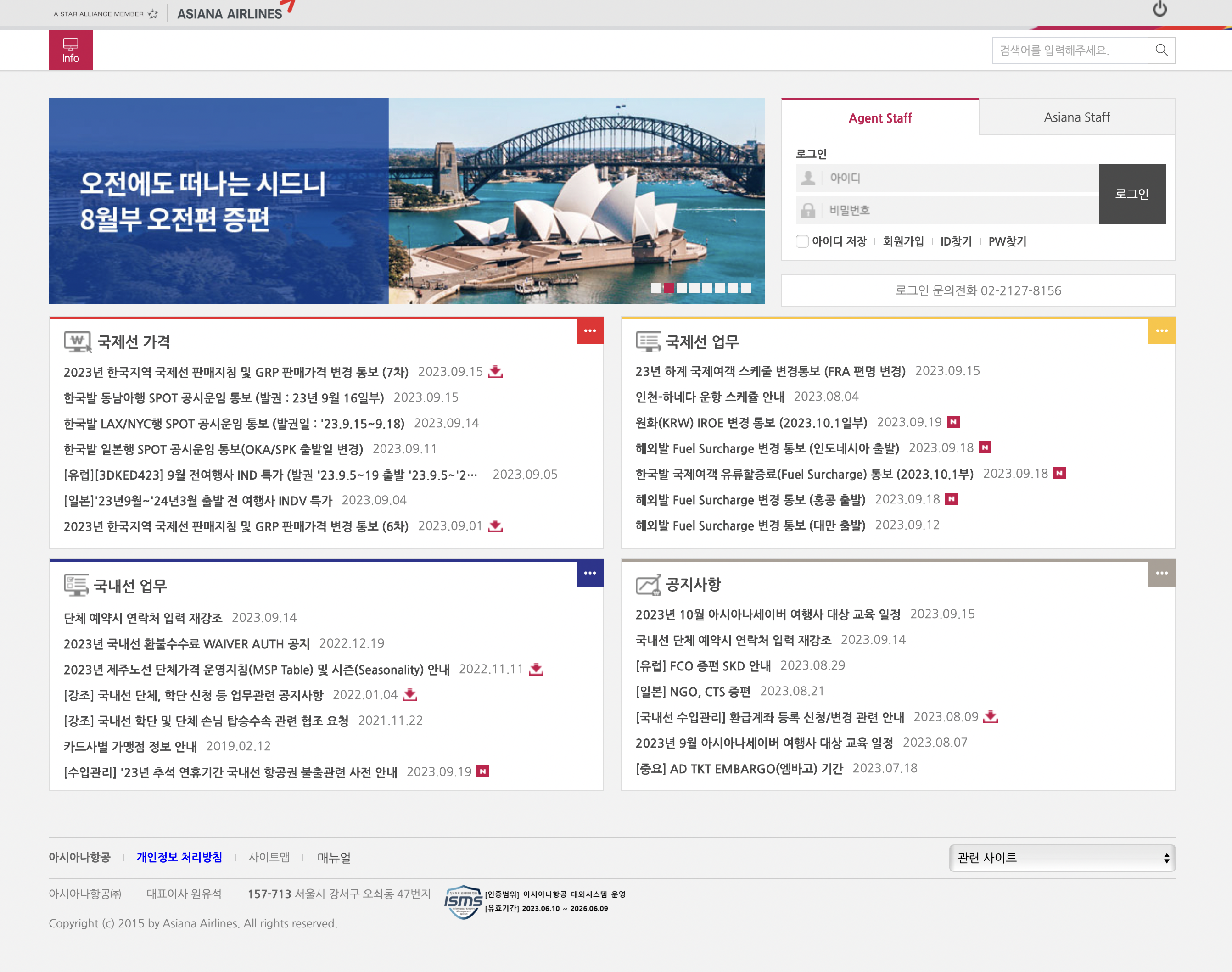Download the MSP Table 안내 attachment
1232x972 pixels.
(x=536, y=670)
